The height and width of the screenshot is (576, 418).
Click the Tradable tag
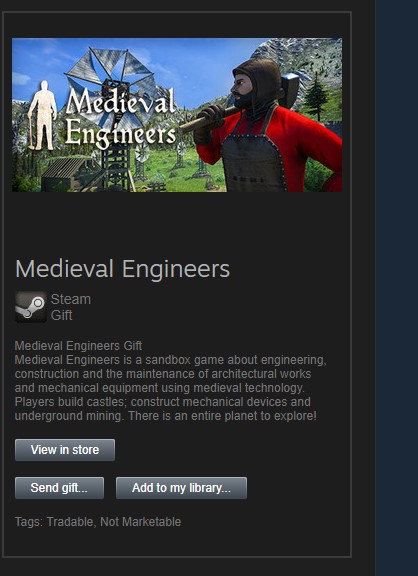pyautogui.click(x=70, y=522)
